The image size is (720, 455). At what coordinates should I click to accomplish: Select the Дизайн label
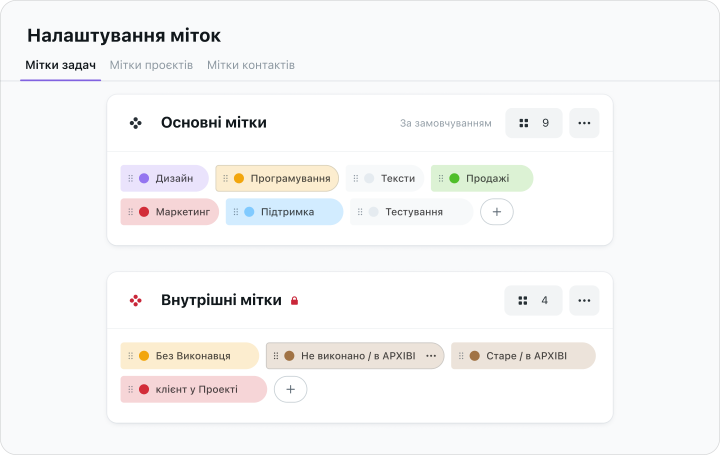click(x=164, y=178)
